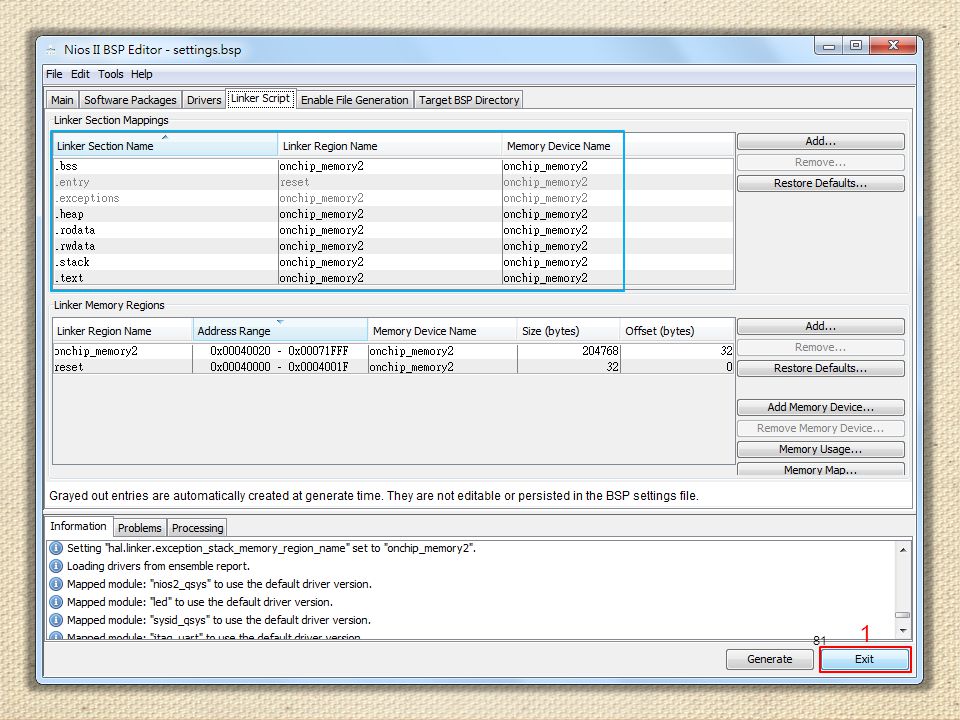Viewport: 960px width, 720px height.
Task: Select the Linker Script tab
Action: [x=261, y=98]
